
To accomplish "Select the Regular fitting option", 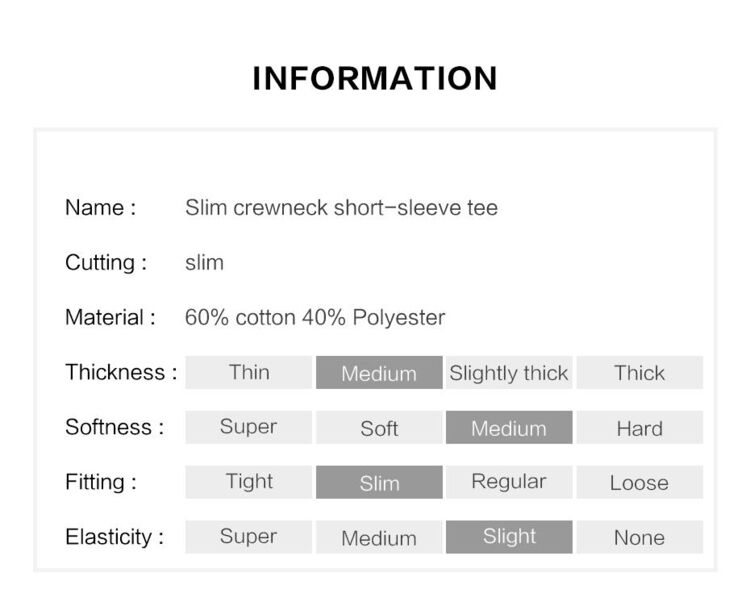I will pos(509,482).
